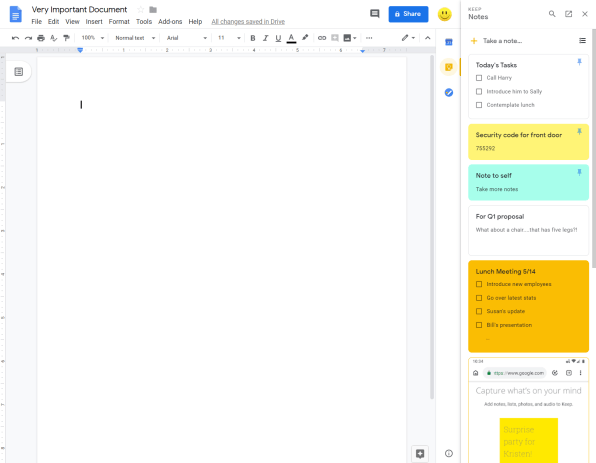The width and height of the screenshot is (596, 463).
Task: Check Bill's presentation checkbox
Action: [479, 325]
